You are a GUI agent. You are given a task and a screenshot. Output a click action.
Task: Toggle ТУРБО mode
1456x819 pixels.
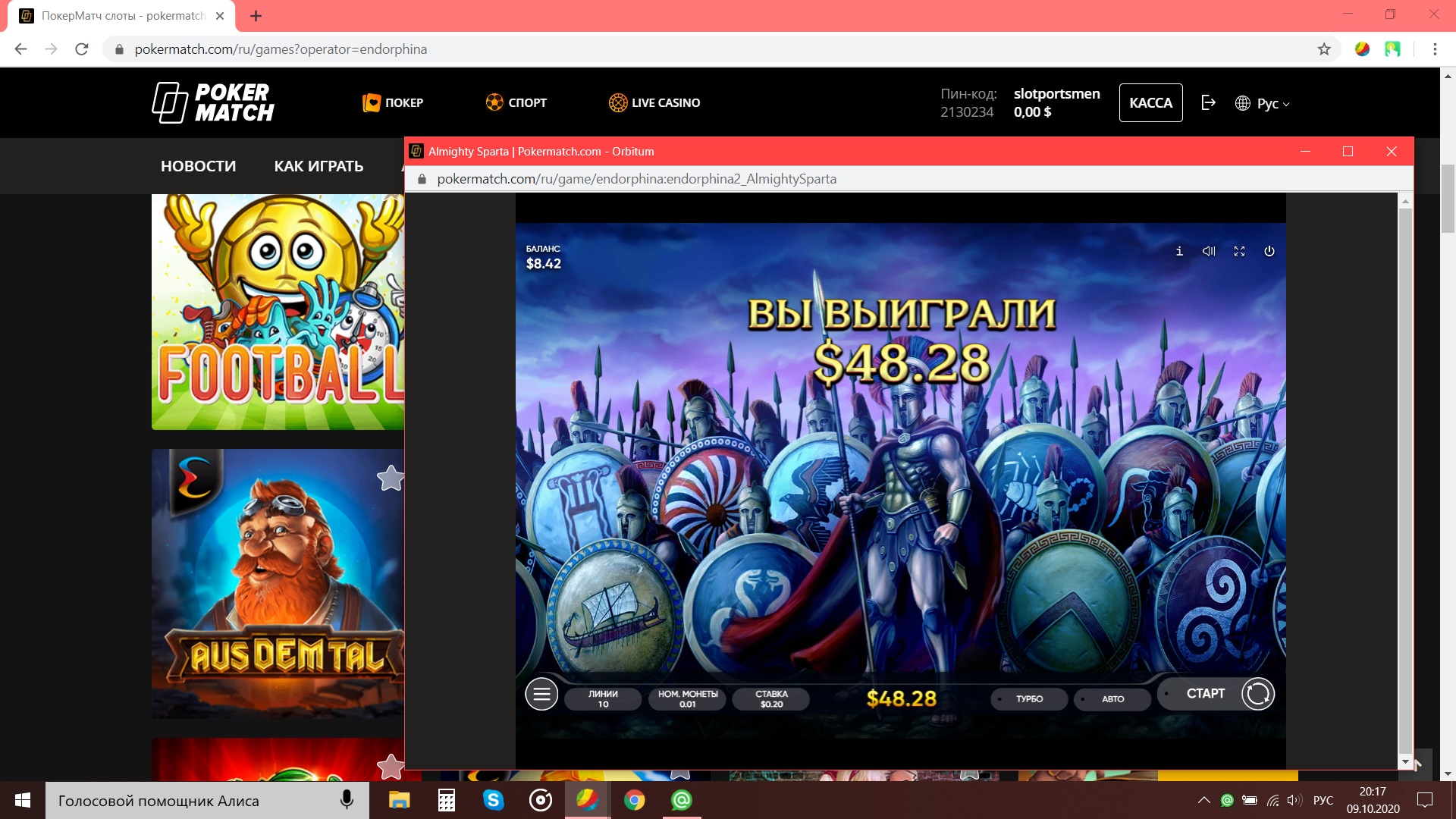point(1029,699)
